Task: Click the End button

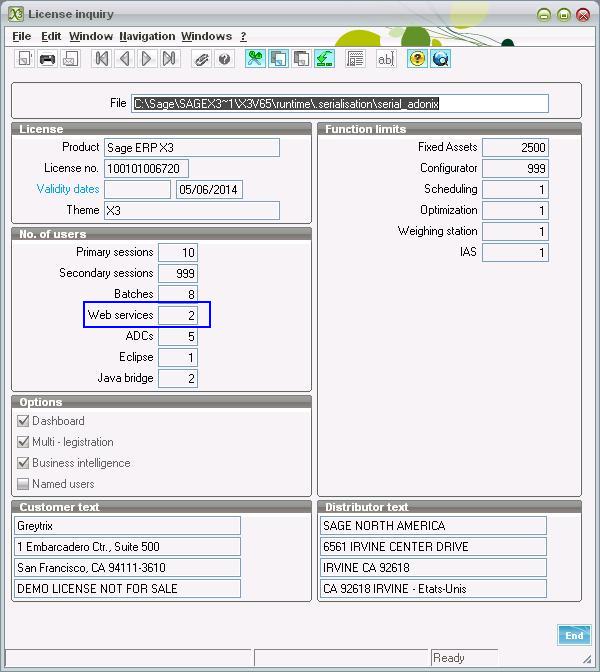Action: (574, 635)
